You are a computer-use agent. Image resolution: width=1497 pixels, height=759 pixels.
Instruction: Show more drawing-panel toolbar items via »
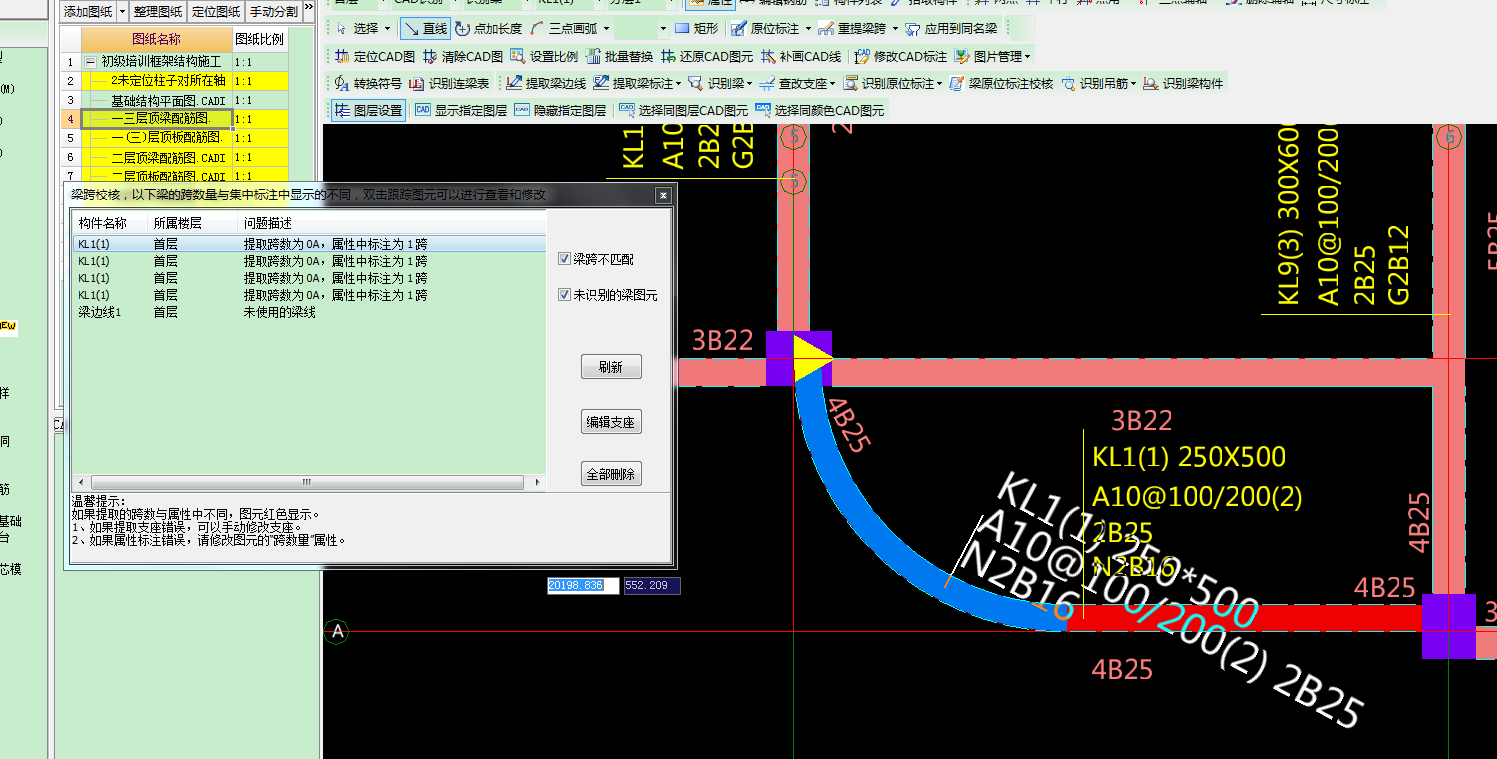point(309,8)
